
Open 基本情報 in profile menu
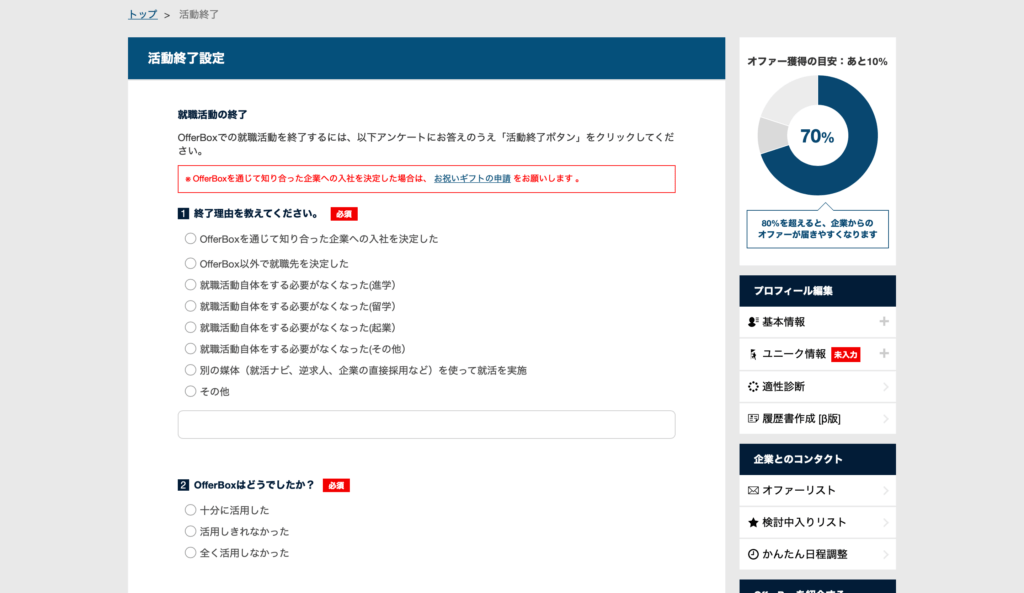tap(818, 322)
